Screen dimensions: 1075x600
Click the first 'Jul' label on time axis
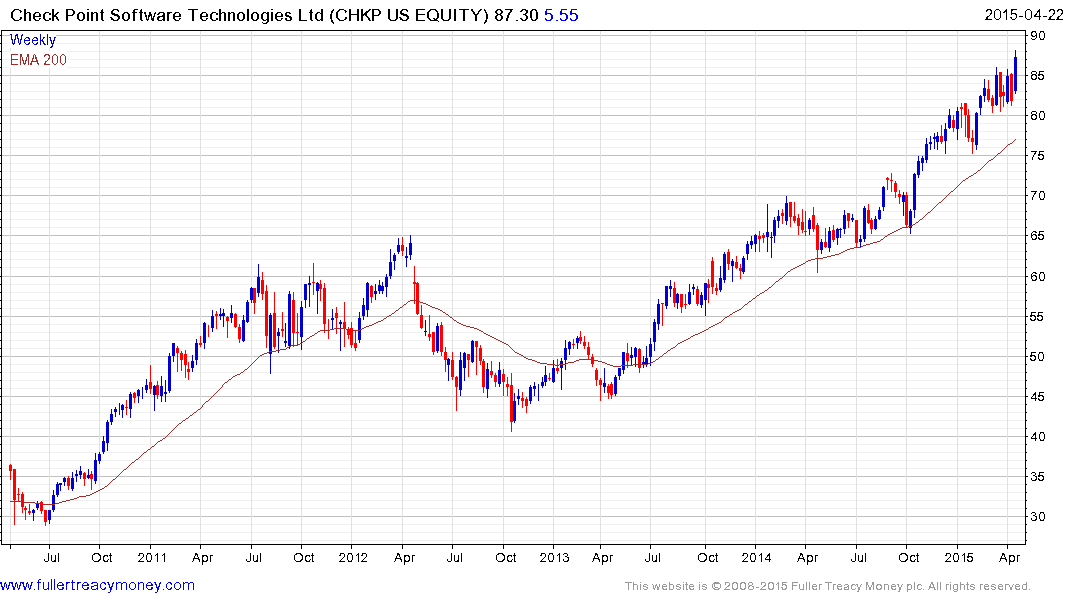(x=51, y=557)
